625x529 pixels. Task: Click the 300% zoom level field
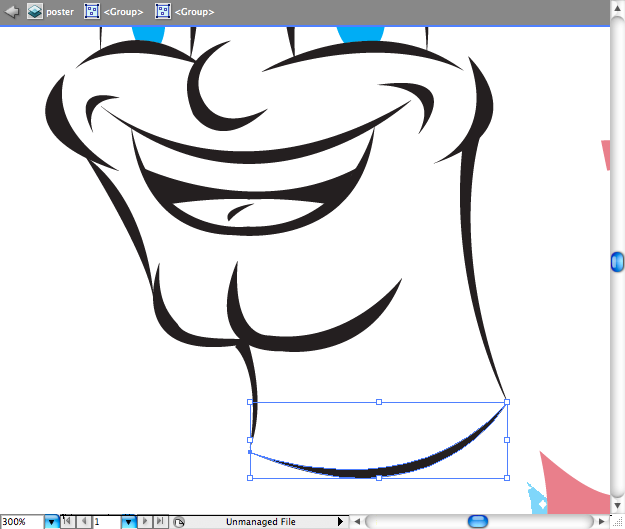coord(22,521)
